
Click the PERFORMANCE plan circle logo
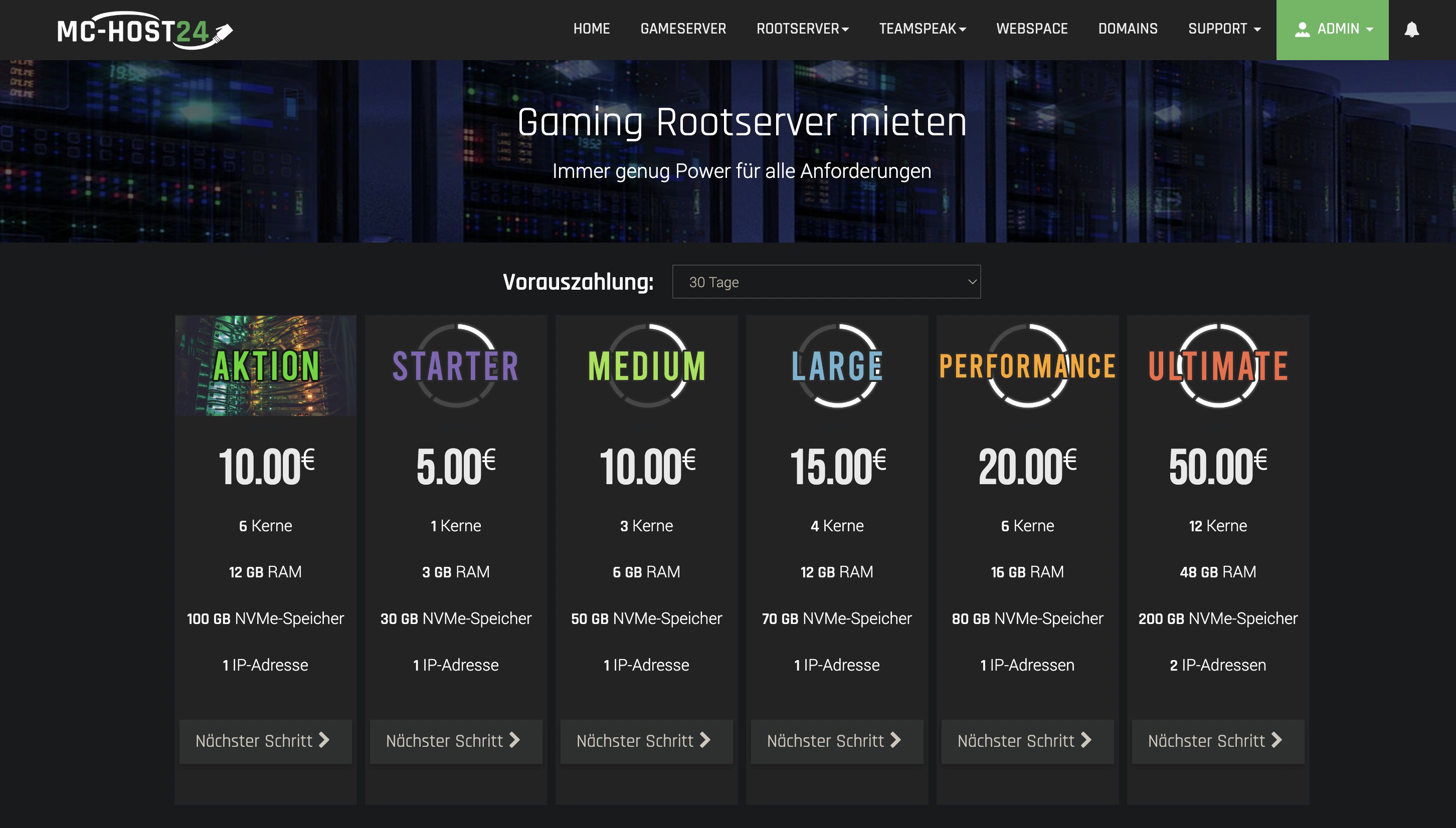(1027, 366)
